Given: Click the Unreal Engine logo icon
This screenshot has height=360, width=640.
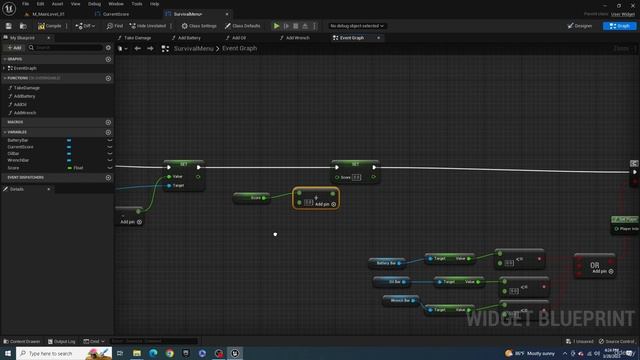Looking at the screenshot, I should click(9, 8).
